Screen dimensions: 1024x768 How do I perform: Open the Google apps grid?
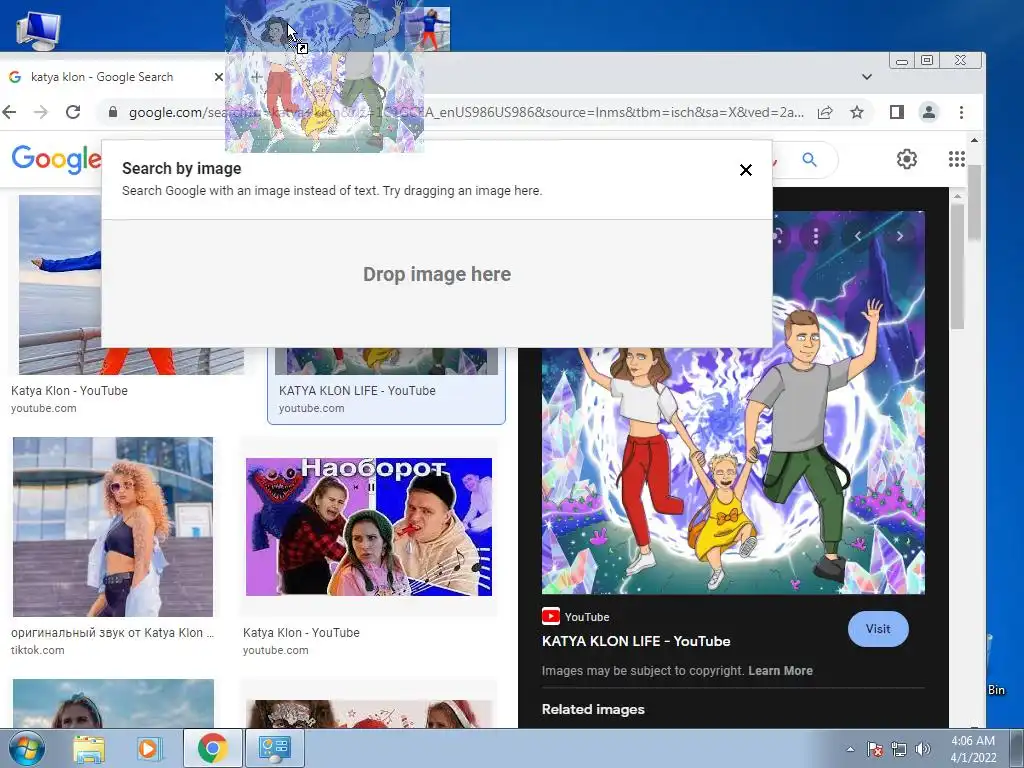[957, 159]
